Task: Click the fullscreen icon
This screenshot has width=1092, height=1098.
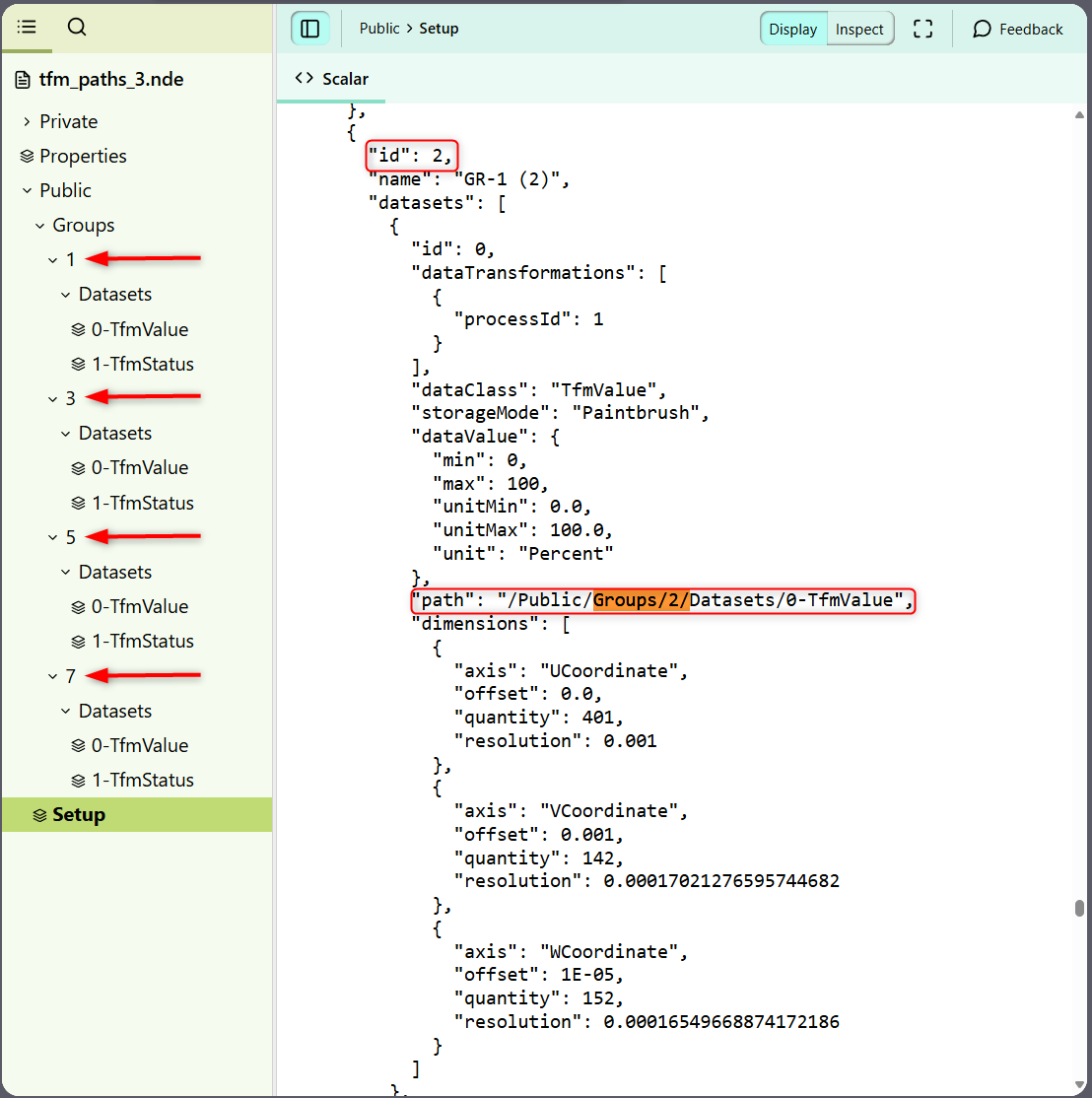Action: pyautogui.click(x=922, y=30)
